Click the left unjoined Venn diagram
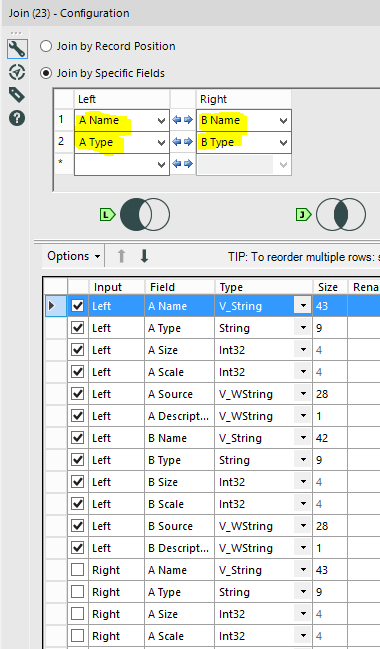The width and height of the screenshot is (380, 649). (x=145, y=214)
